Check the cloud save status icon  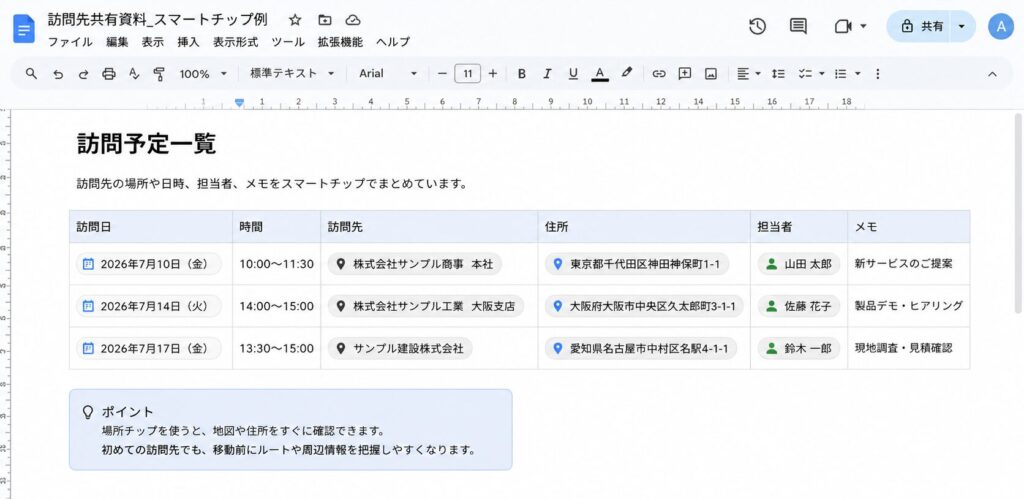tap(353, 20)
